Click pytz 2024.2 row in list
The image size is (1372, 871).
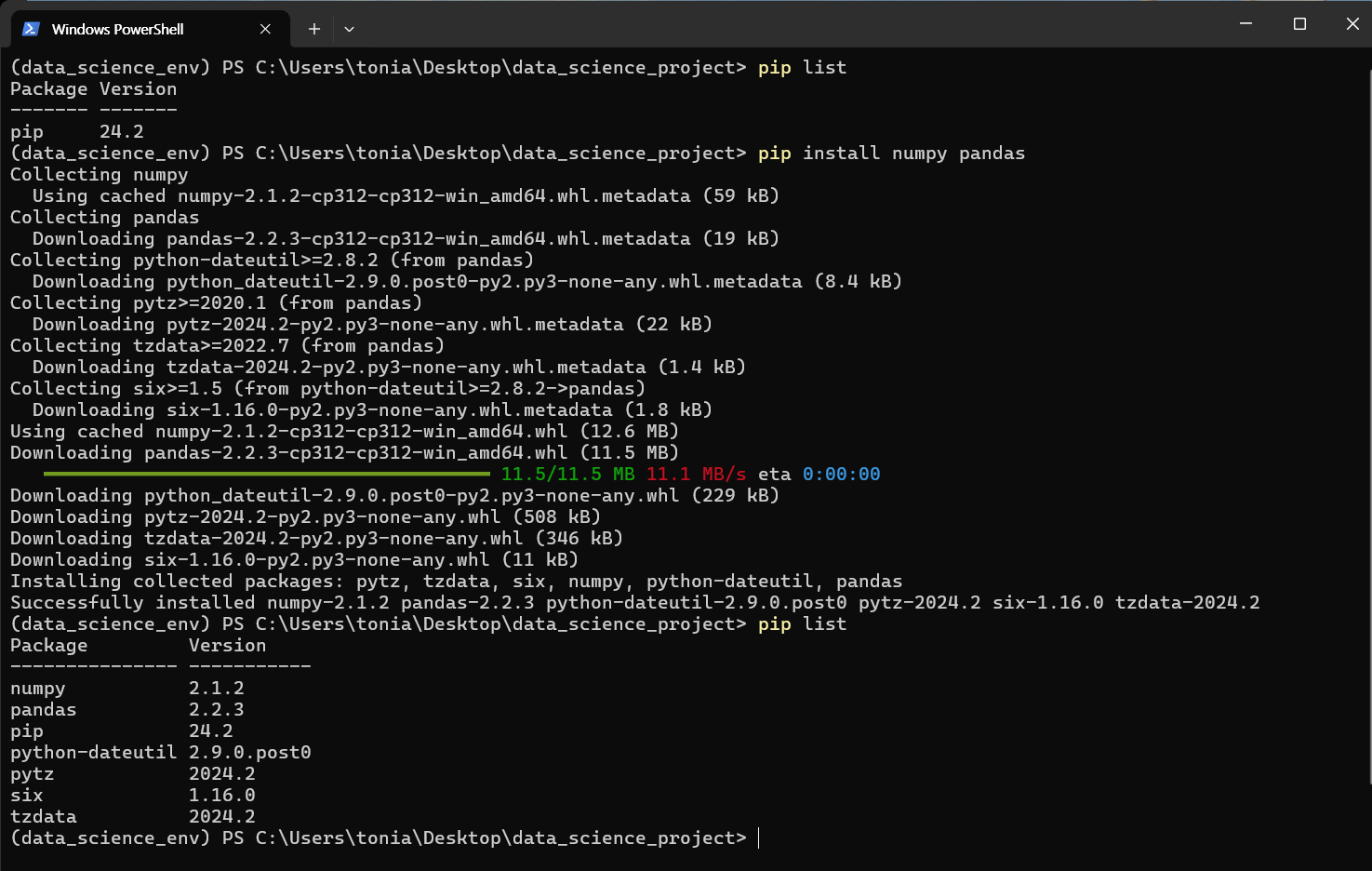(x=133, y=773)
